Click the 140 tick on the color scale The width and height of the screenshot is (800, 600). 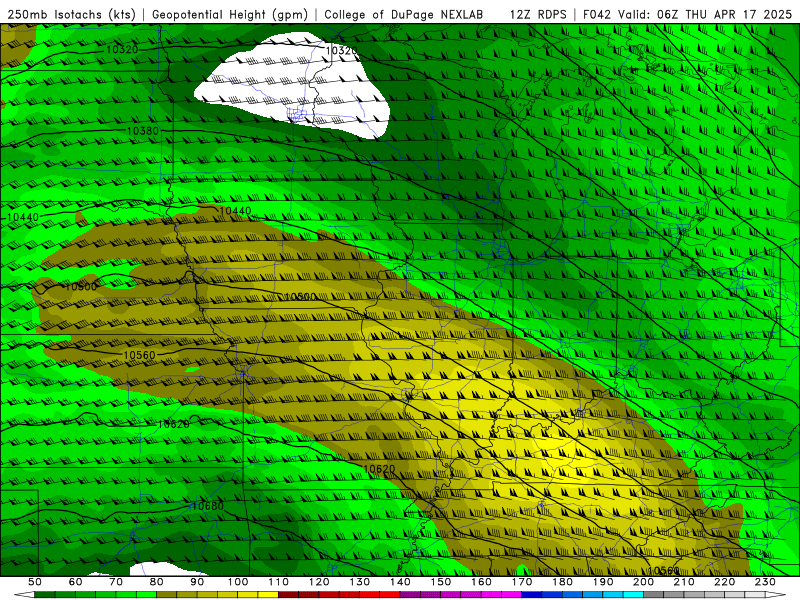coord(400,582)
